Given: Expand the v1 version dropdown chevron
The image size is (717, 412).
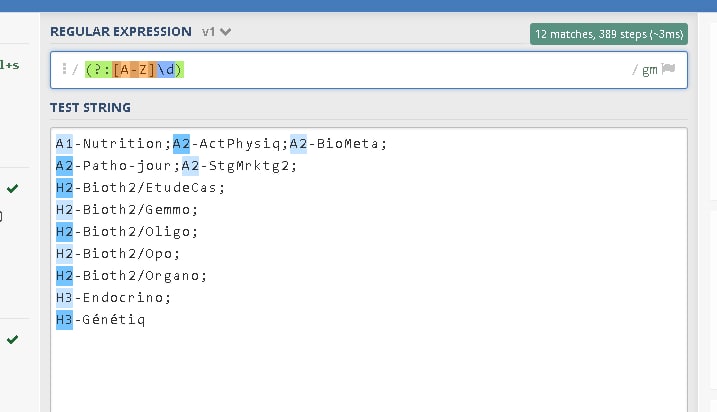Looking at the screenshot, I should tap(225, 32).
